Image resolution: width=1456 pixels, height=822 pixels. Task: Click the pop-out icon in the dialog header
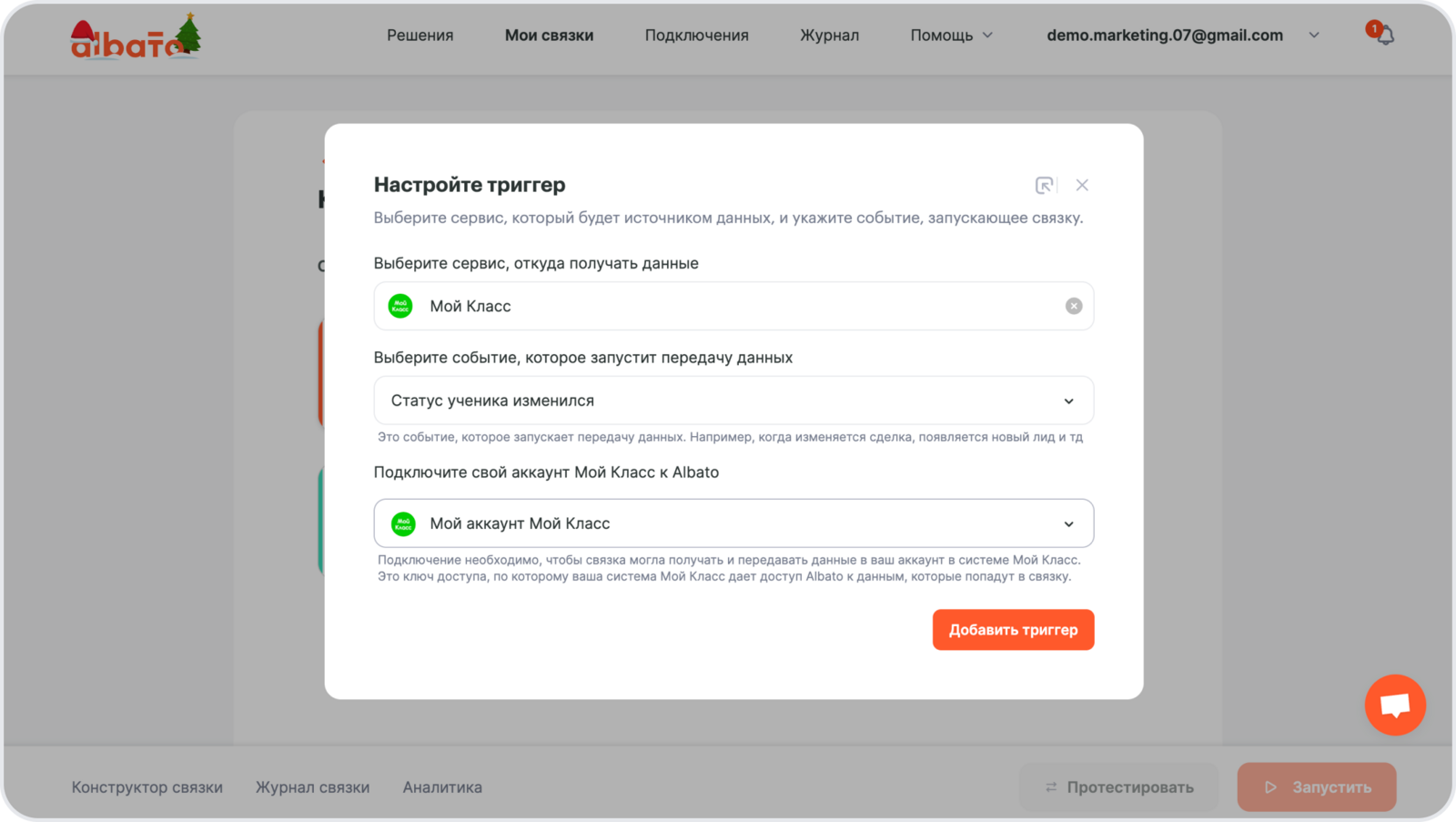pyautogui.click(x=1044, y=185)
